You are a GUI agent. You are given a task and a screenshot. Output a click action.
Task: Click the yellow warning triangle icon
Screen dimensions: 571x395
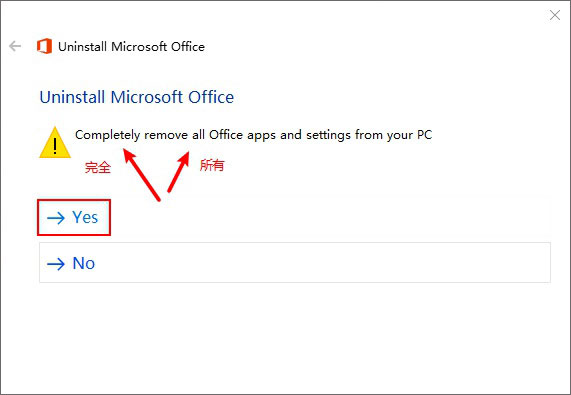55,143
